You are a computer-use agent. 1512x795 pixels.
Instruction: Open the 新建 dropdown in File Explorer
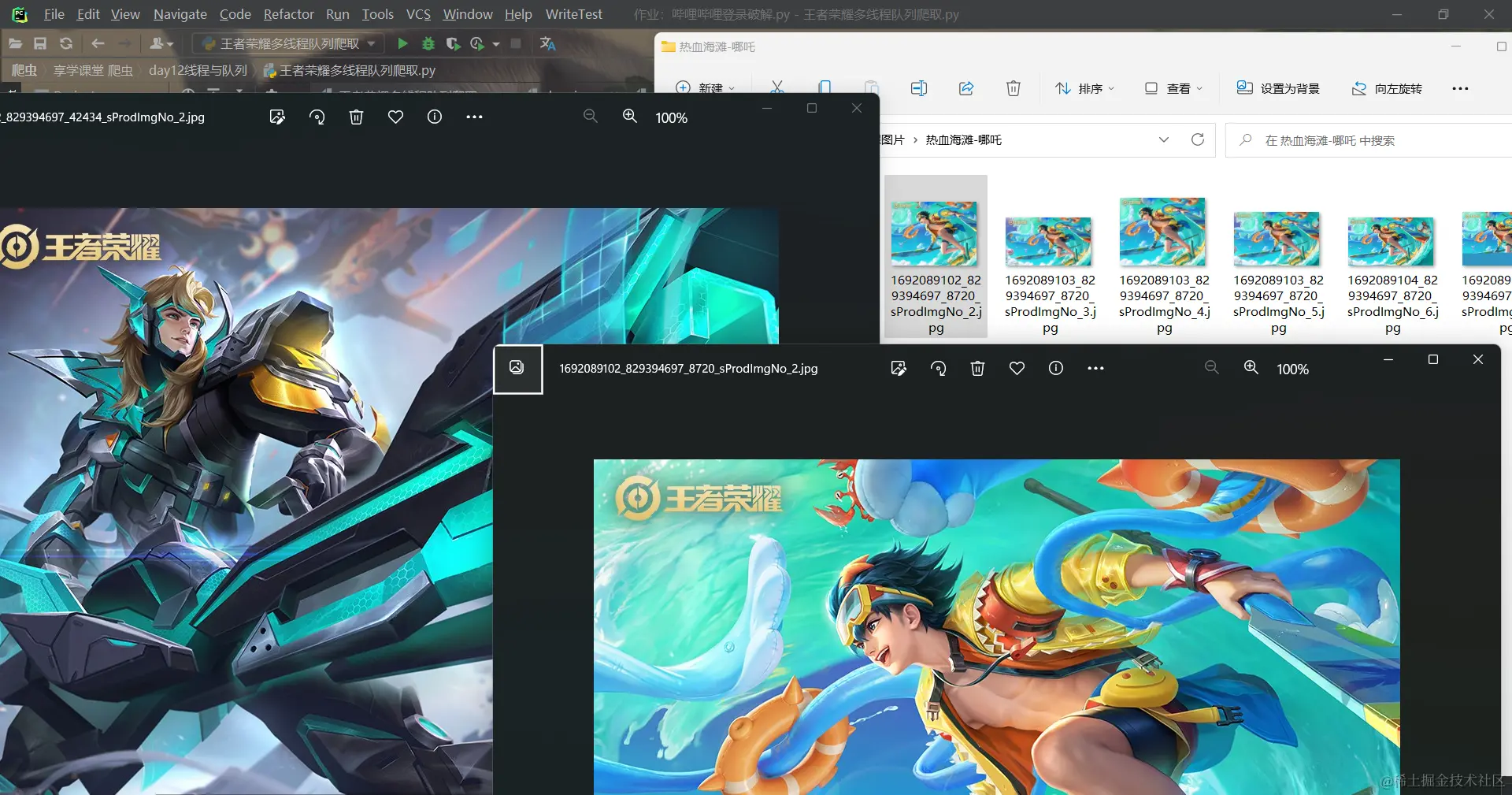click(706, 87)
